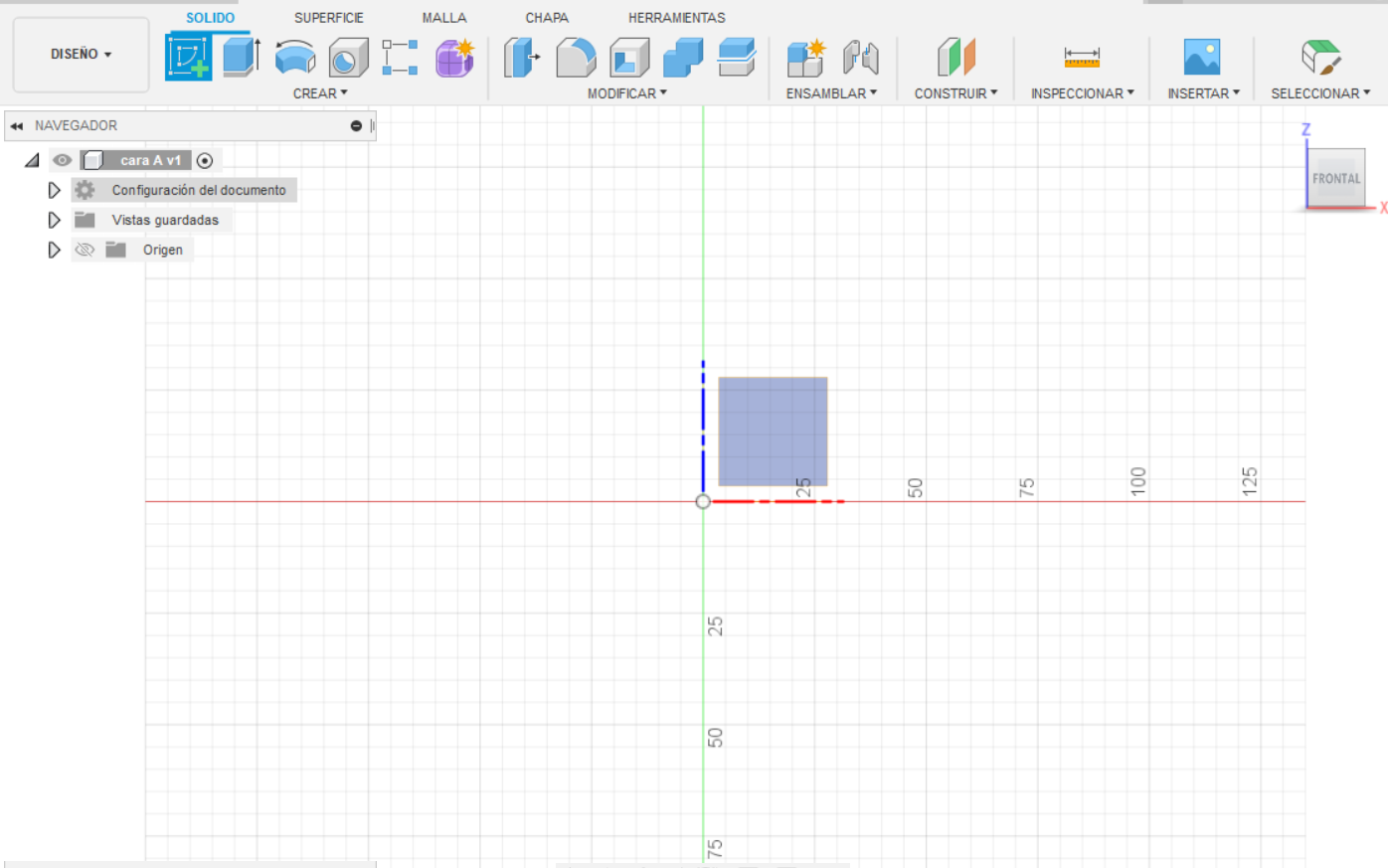Click the Vistas guardadas folder icon
This screenshot has height=868, width=1388.
point(86,220)
